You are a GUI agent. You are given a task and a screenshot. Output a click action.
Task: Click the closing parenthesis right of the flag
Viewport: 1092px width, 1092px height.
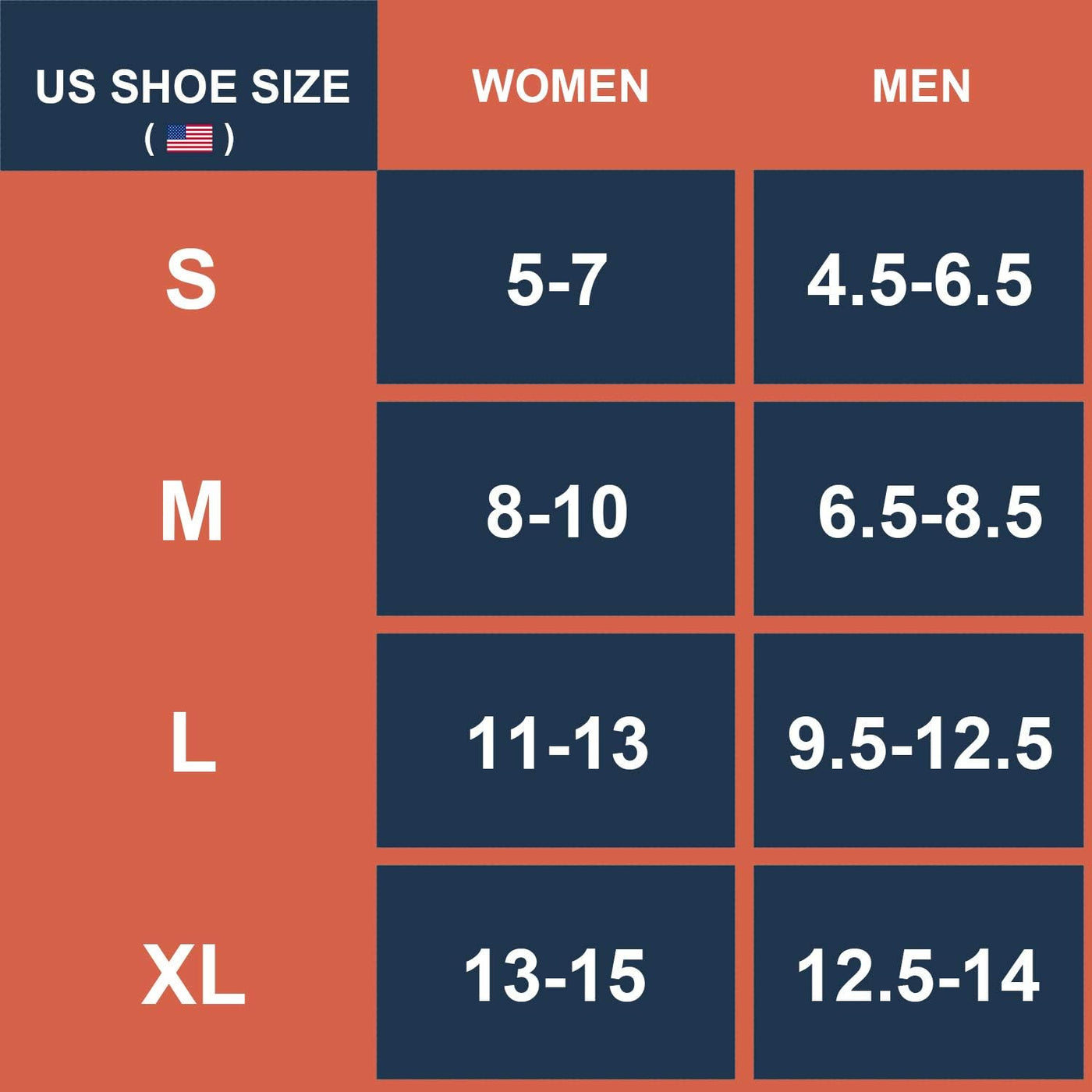click(x=229, y=139)
